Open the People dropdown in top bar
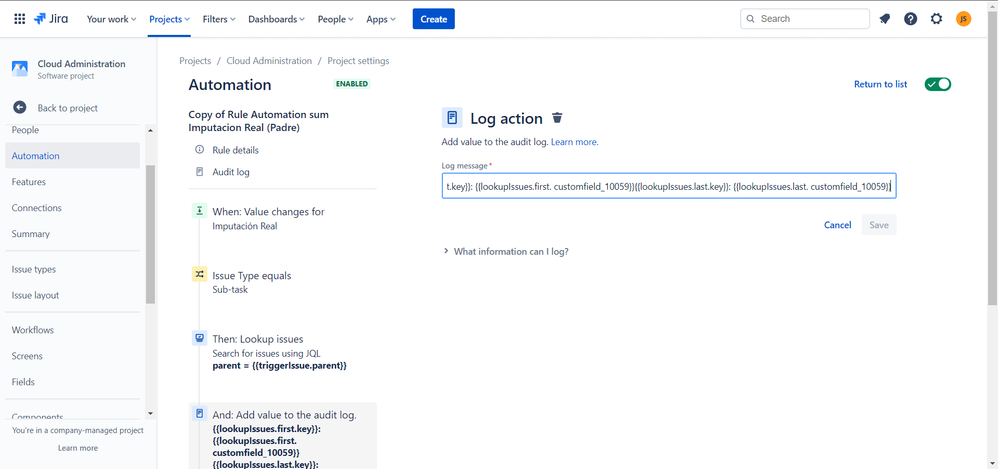The width and height of the screenshot is (998, 469). tap(335, 19)
